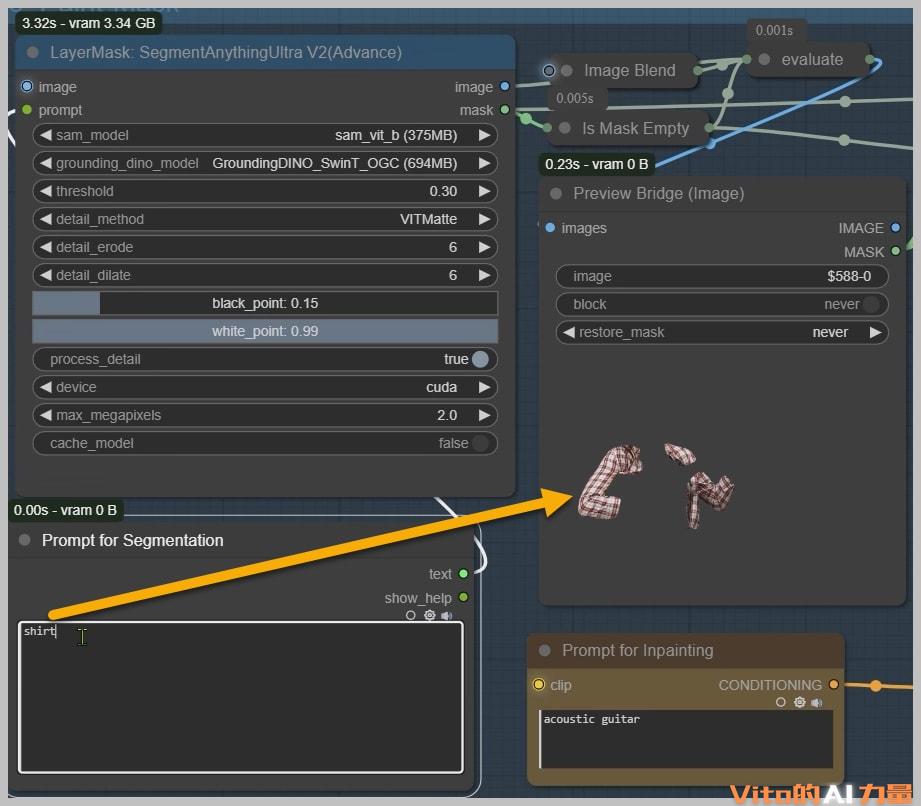This screenshot has width=921, height=806.
Task: Collapse the evaluate node via its dot
Action: [764, 59]
